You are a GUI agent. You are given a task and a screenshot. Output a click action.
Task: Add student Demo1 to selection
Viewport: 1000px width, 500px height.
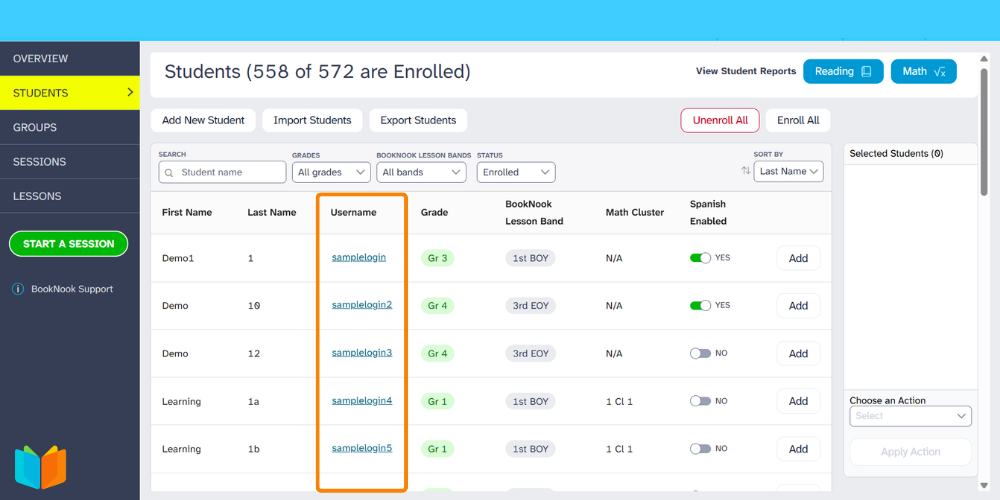coord(798,258)
